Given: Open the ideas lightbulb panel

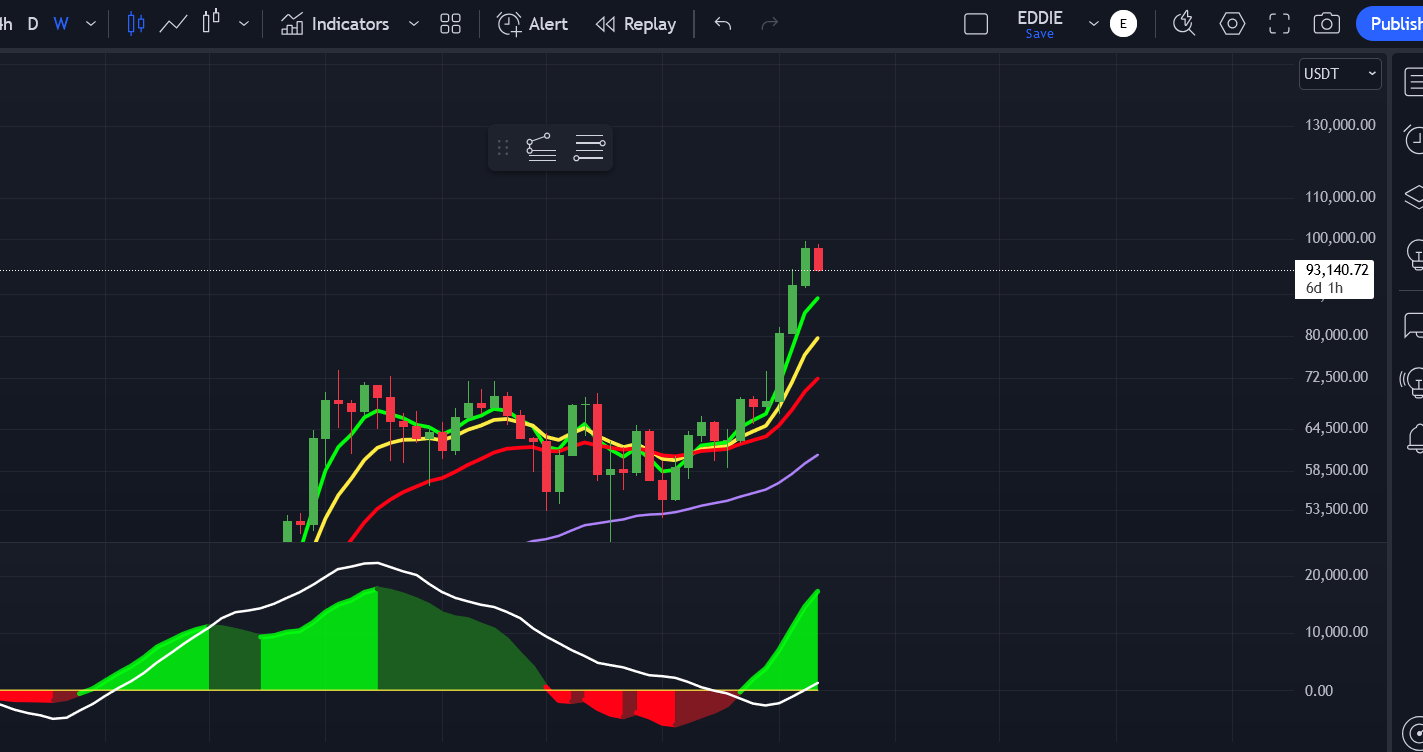Looking at the screenshot, I should 1414,254.
